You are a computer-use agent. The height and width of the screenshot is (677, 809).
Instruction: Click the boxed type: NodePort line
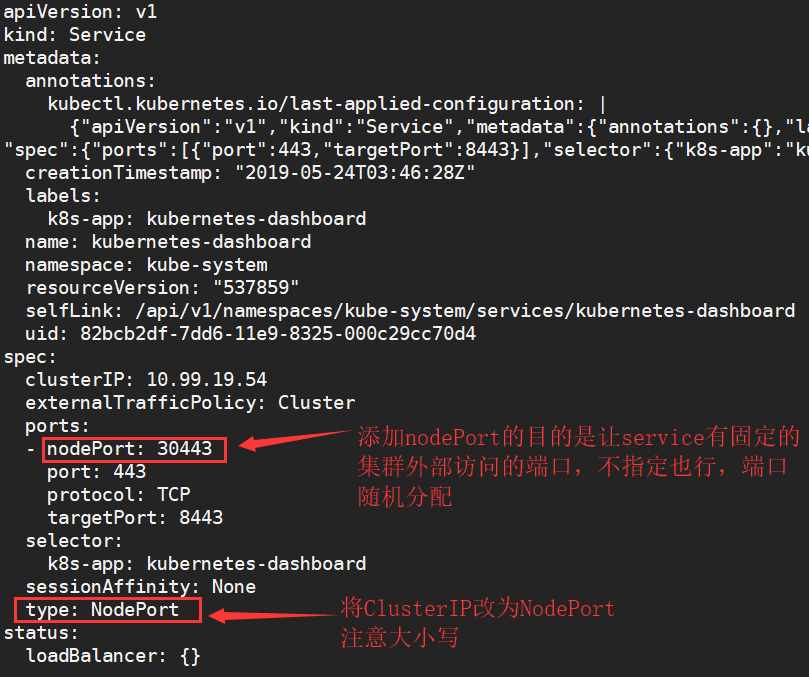tap(108, 610)
